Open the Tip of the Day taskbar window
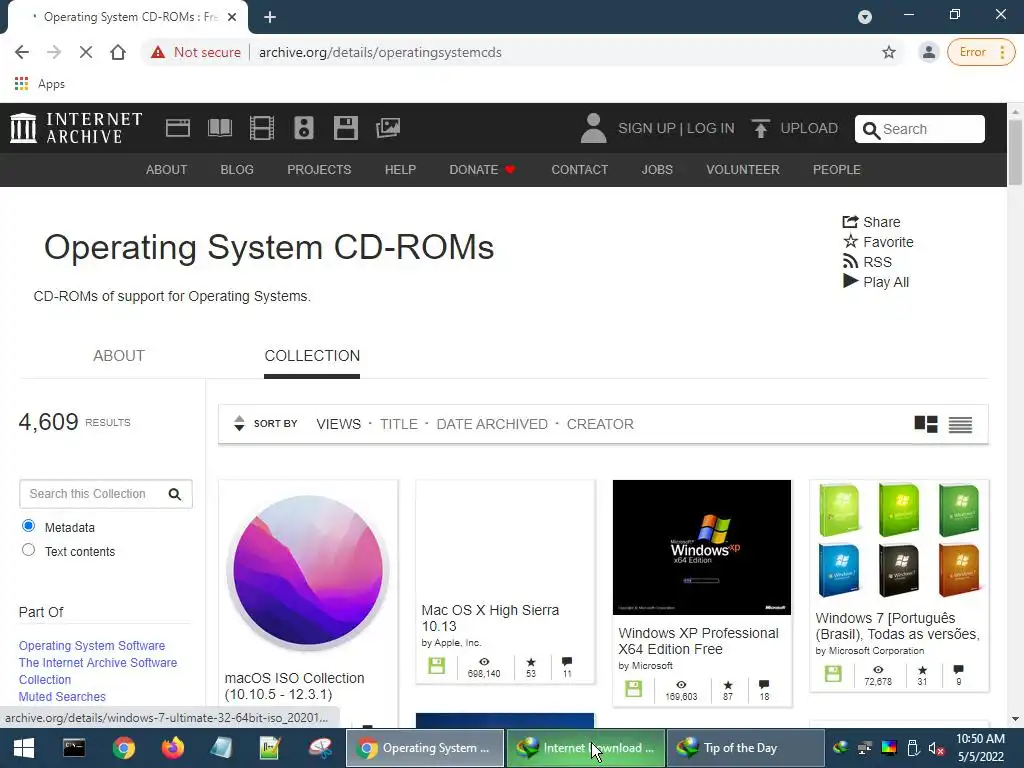1024x768 pixels. (x=746, y=748)
